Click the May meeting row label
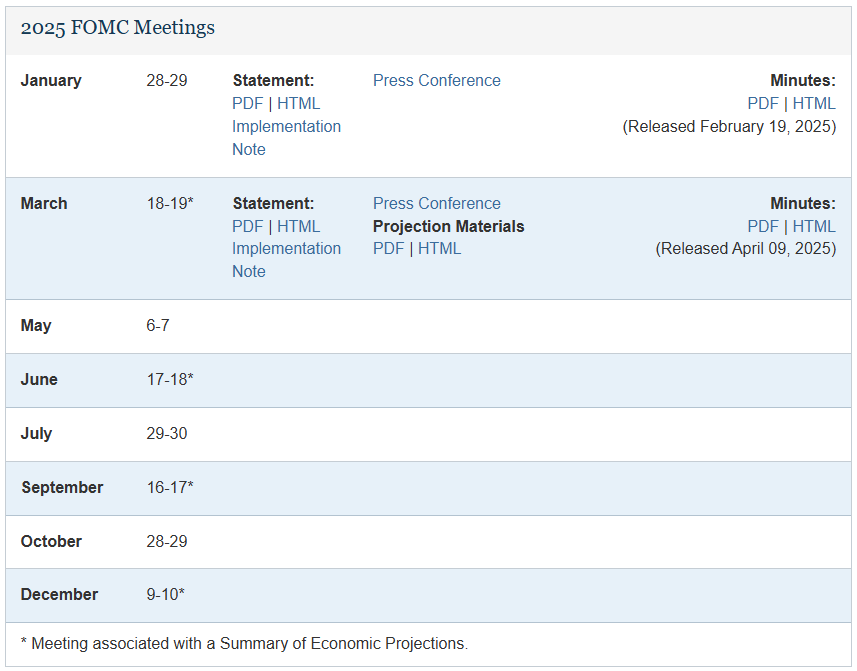The height and width of the screenshot is (671, 857). click(36, 326)
